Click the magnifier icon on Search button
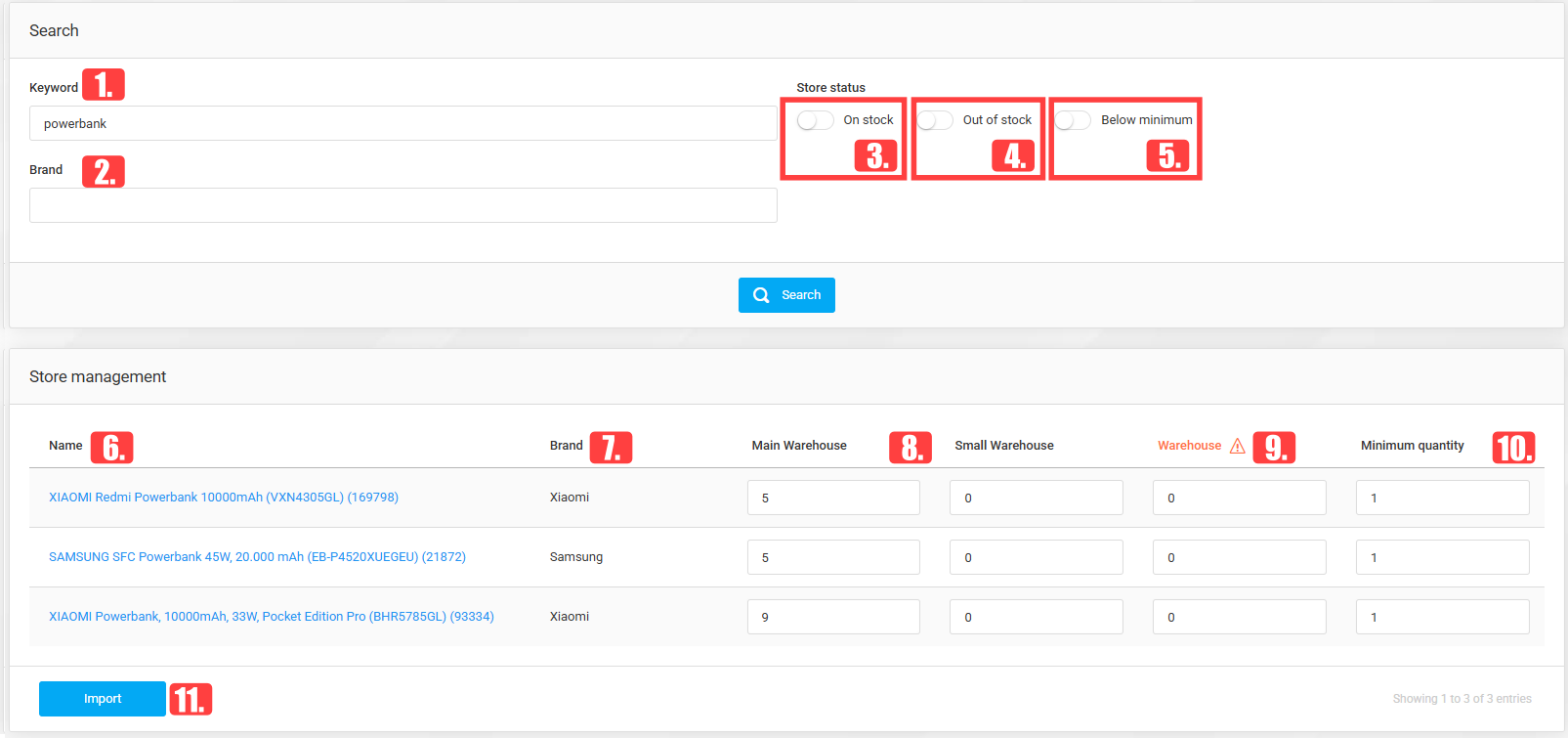The image size is (1568, 738). (761, 295)
